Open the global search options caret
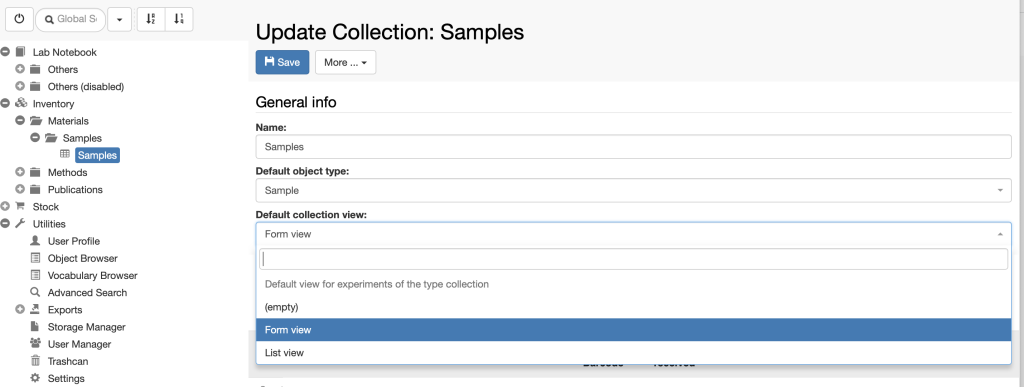The height and width of the screenshot is (387, 1024). (x=120, y=20)
